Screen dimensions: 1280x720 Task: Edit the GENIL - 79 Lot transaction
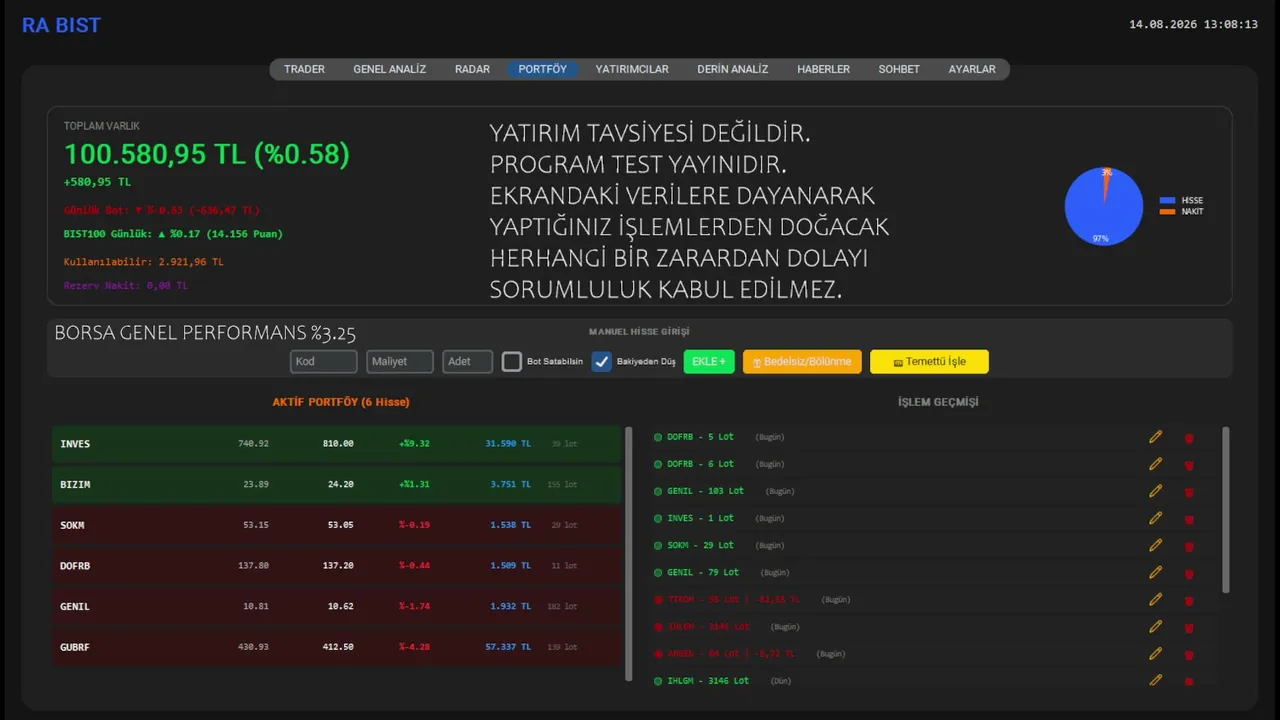point(1156,572)
